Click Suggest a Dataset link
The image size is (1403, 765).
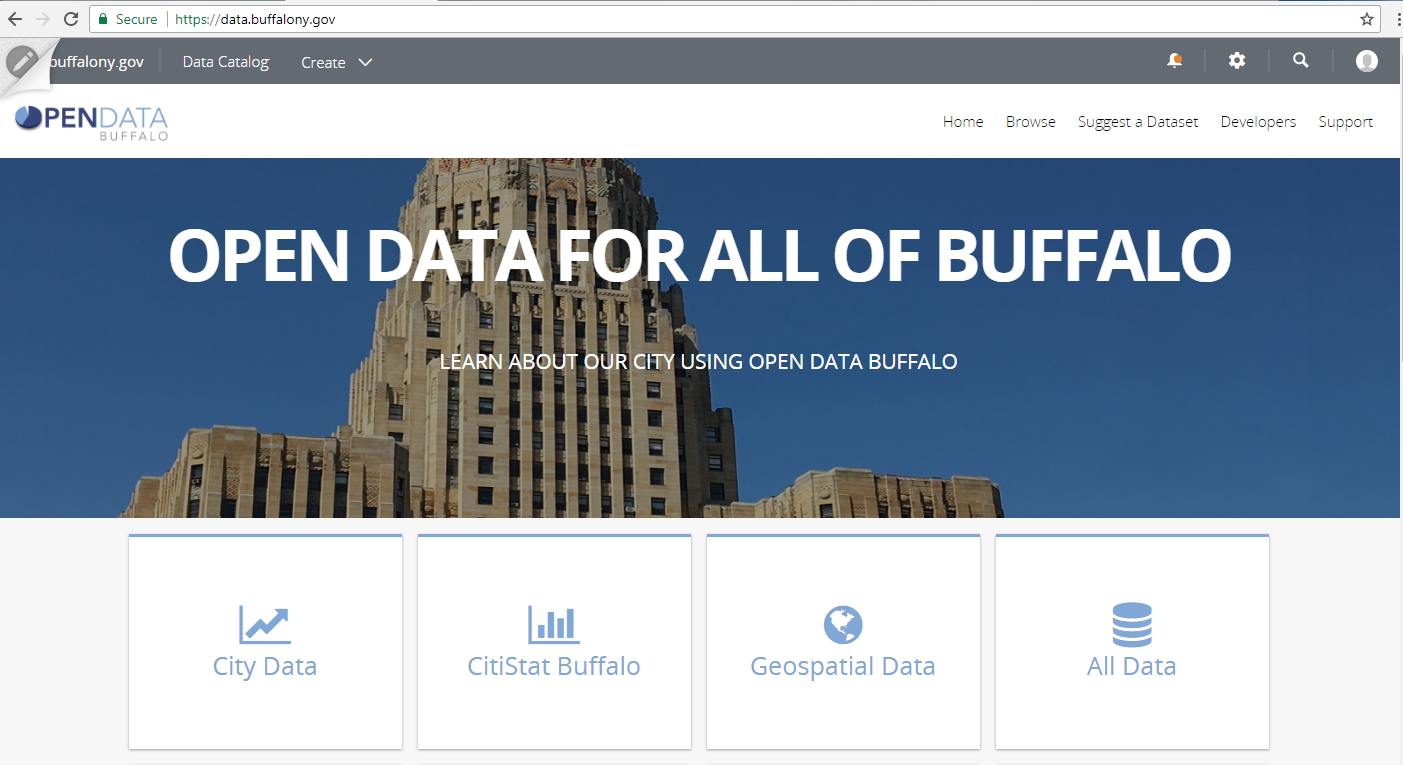1137,122
